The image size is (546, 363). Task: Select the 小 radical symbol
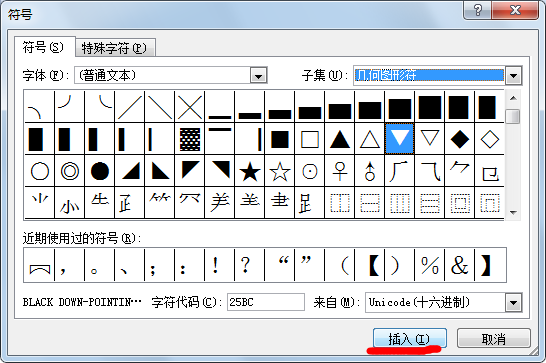pyautogui.click(x=70, y=203)
